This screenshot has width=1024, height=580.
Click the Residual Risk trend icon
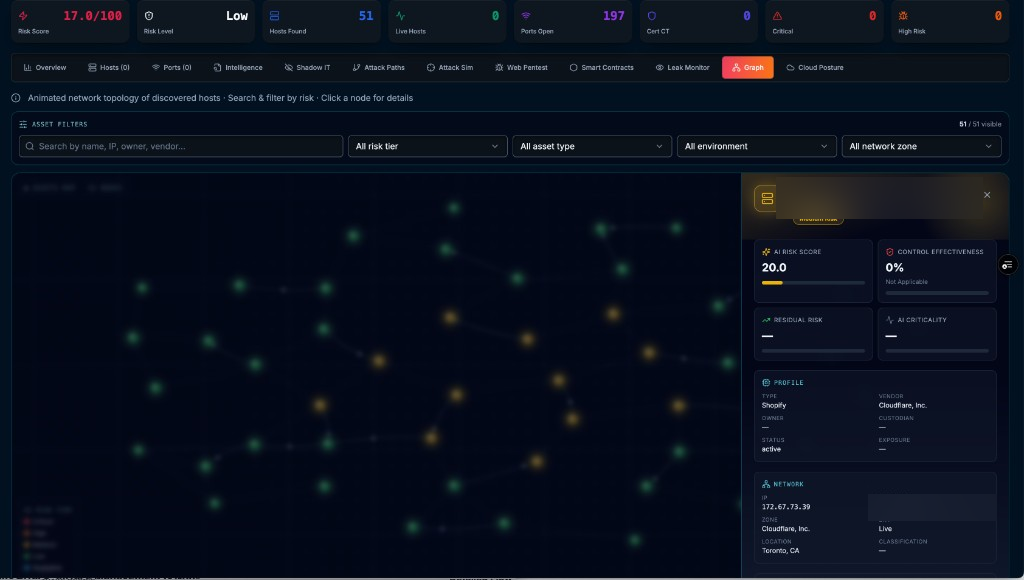click(766, 320)
